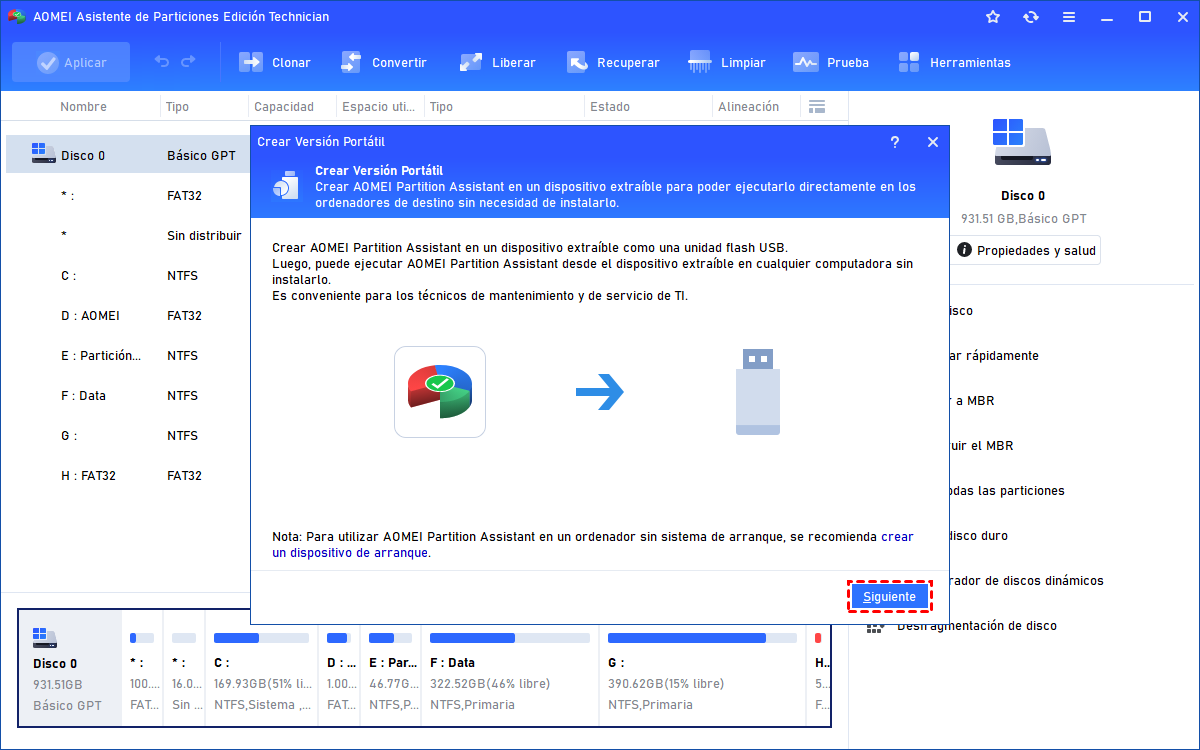Select the H : FAT32 partition row
This screenshot has width=1200, height=750.
point(128,475)
